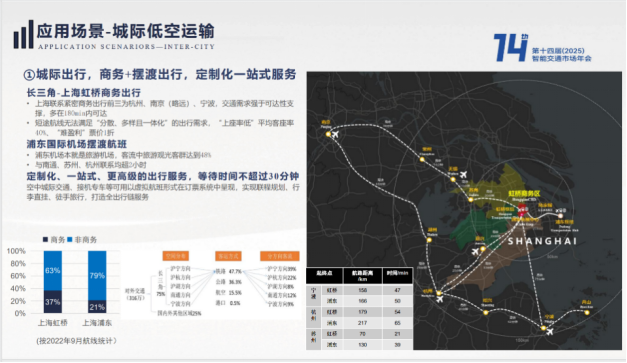627x363 pixels.
Task: Click the first orange header box 空间分布
Action: pos(176,256)
